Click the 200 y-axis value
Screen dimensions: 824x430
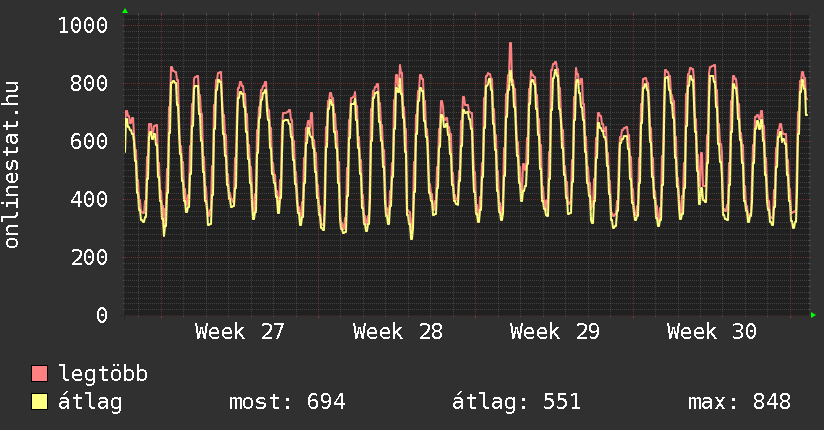89,257
